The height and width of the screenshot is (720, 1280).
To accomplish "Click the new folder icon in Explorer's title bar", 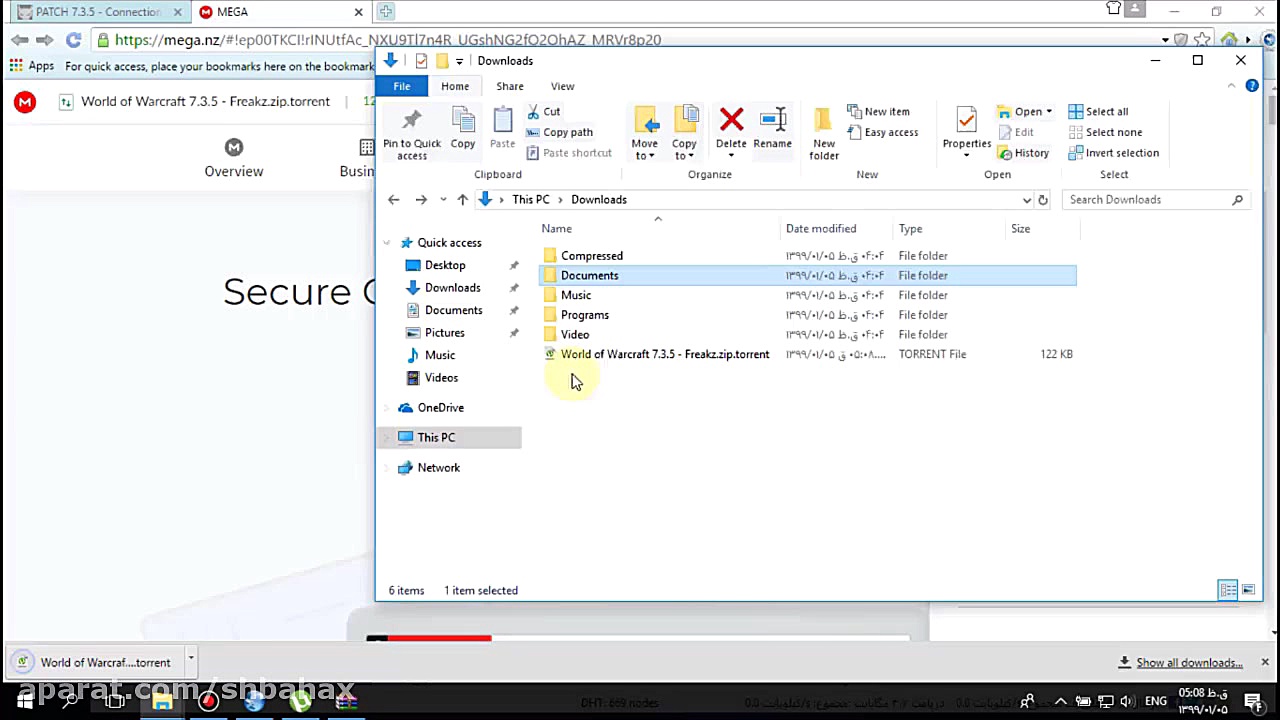I will coord(442,61).
